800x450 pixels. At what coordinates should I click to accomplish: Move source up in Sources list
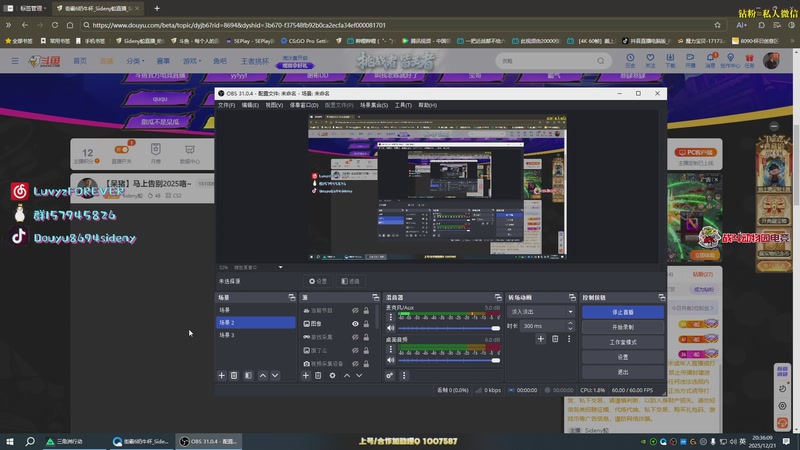pos(347,376)
